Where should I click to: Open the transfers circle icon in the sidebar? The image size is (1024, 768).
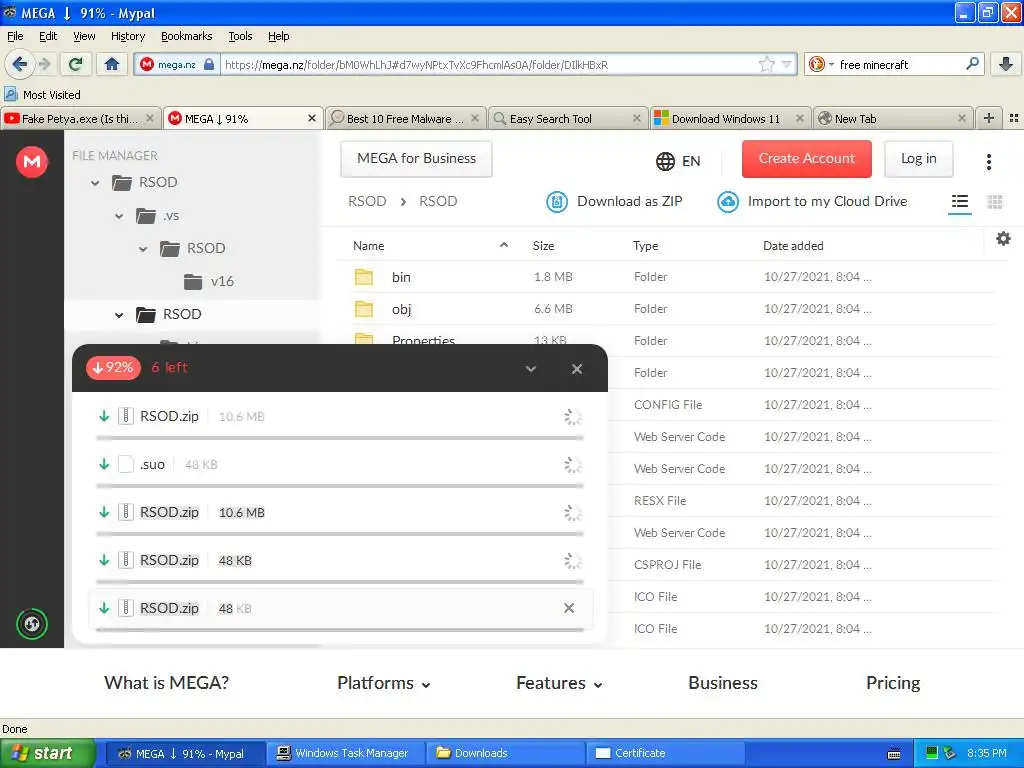tap(32, 624)
